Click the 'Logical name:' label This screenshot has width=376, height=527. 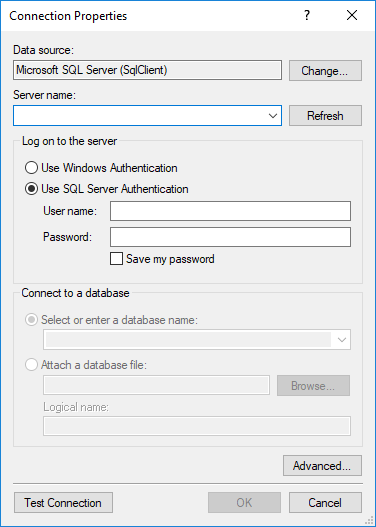(76, 407)
